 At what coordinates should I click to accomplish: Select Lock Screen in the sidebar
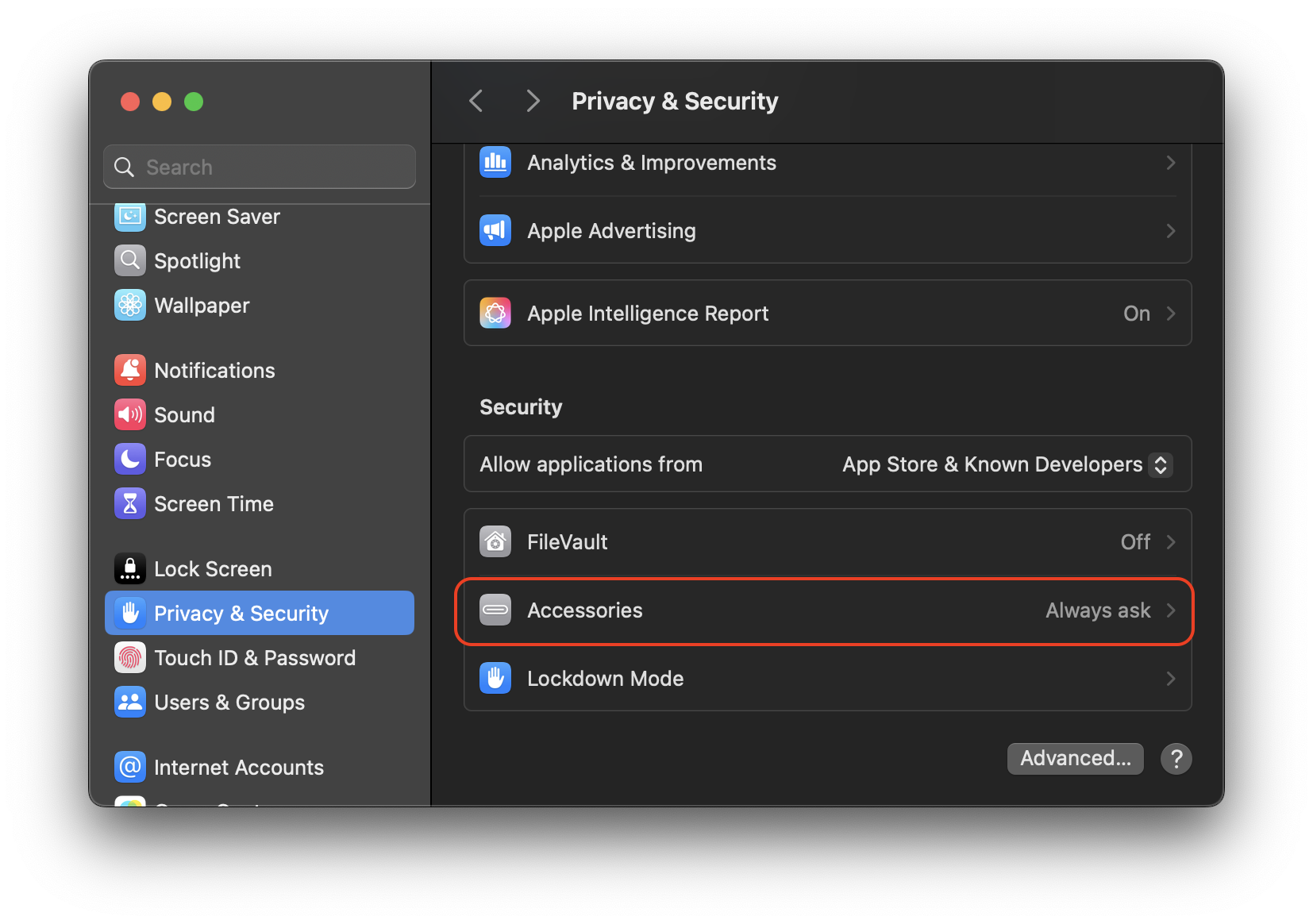pos(213,569)
